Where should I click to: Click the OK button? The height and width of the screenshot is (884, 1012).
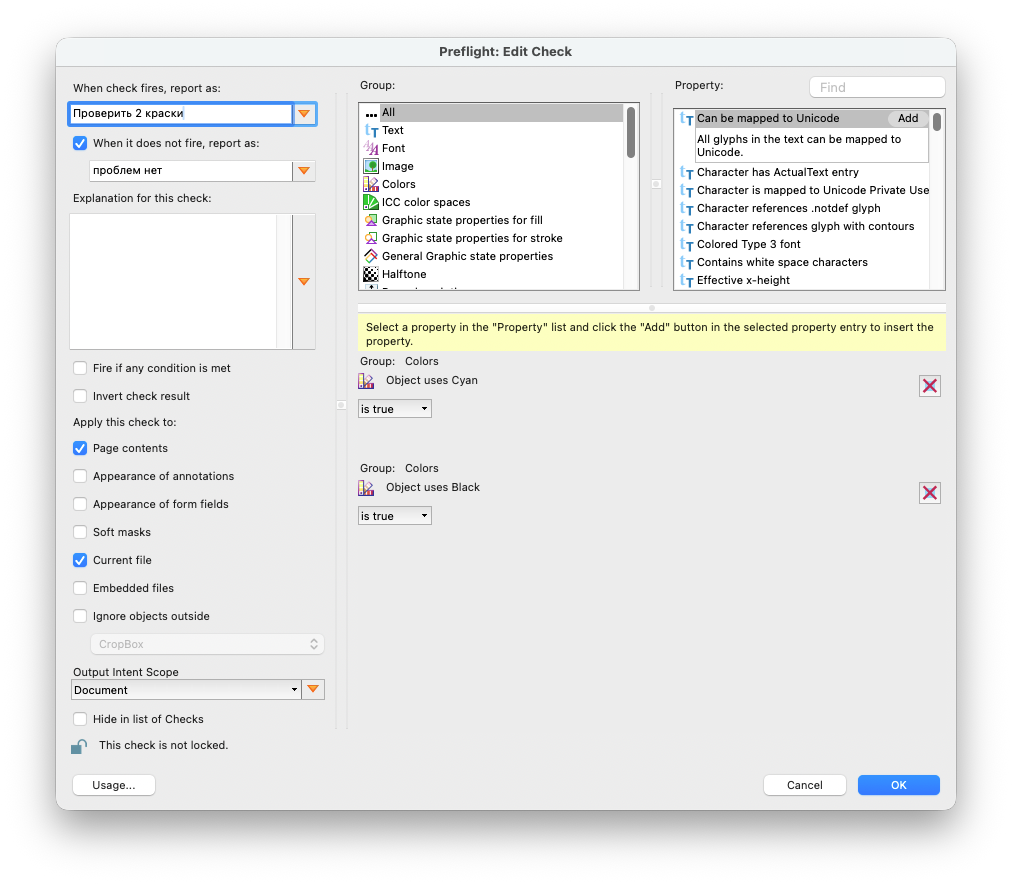click(x=898, y=785)
